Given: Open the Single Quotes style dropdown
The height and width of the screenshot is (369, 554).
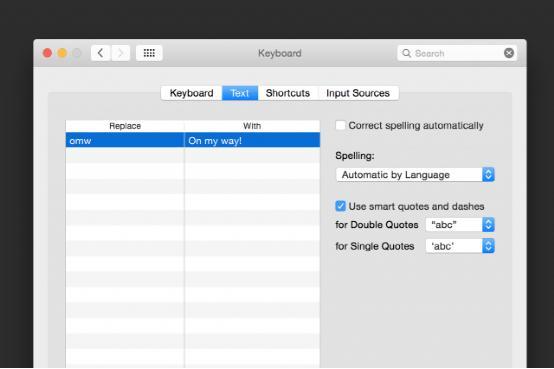Looking at the screenshot, I should coord(460,246).
